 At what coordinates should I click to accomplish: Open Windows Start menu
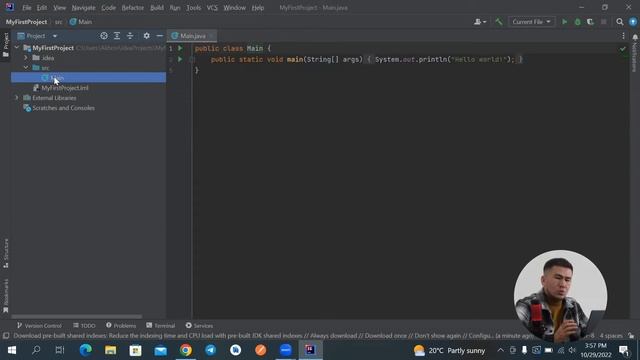[11, 350]
